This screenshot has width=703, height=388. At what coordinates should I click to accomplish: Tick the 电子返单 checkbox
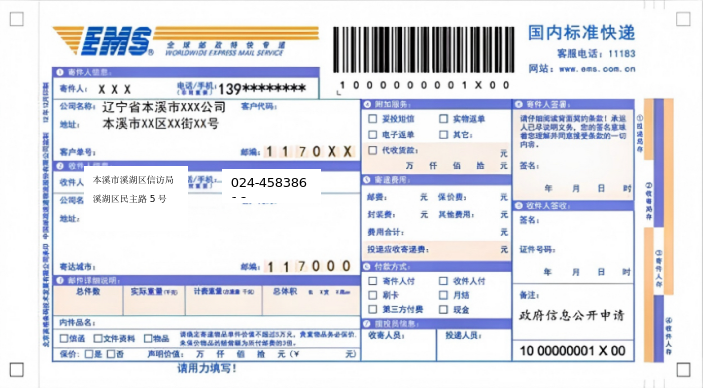[x=373, y=135]
